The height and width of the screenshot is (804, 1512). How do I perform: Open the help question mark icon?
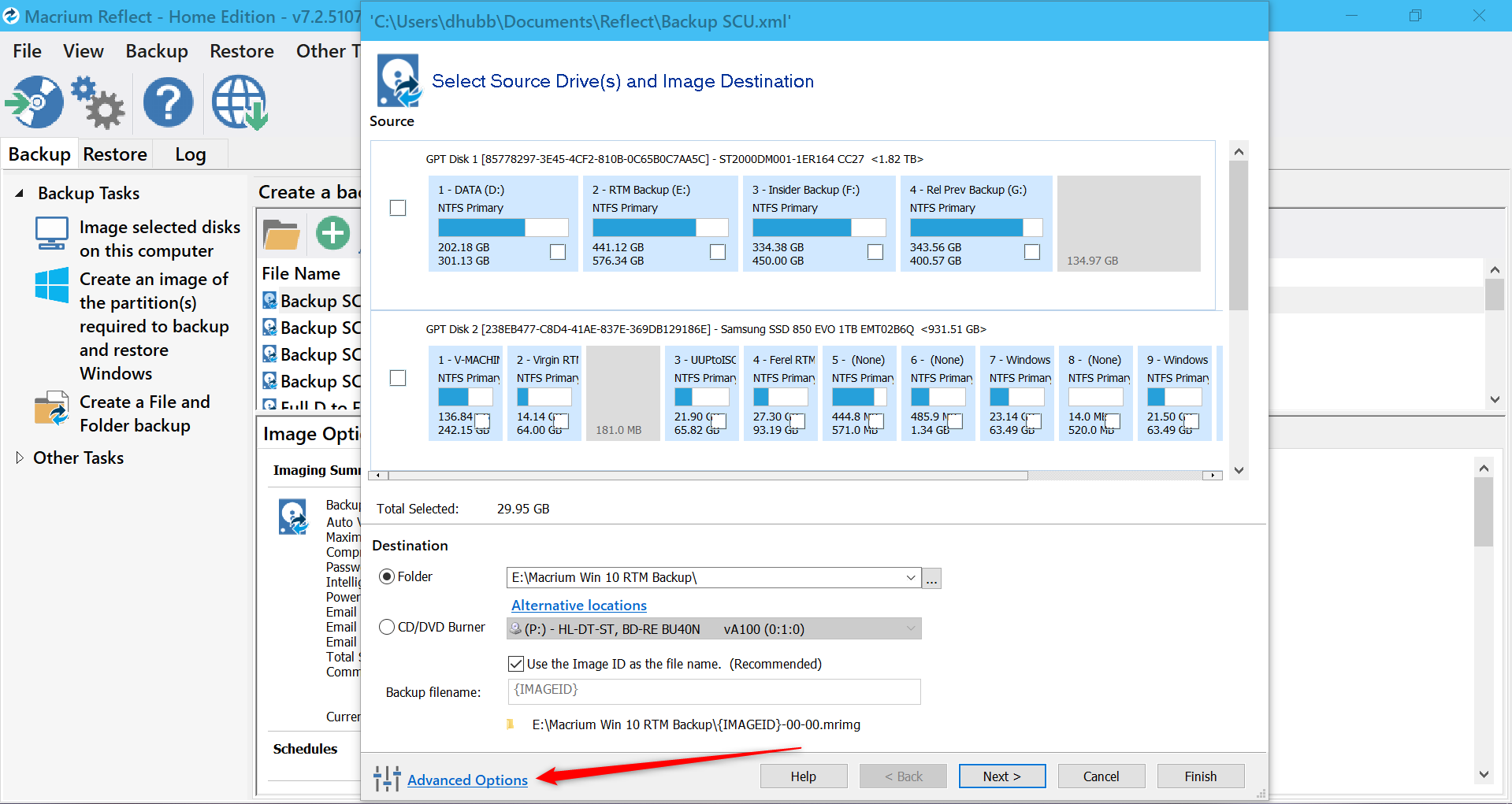click(168, 102)
